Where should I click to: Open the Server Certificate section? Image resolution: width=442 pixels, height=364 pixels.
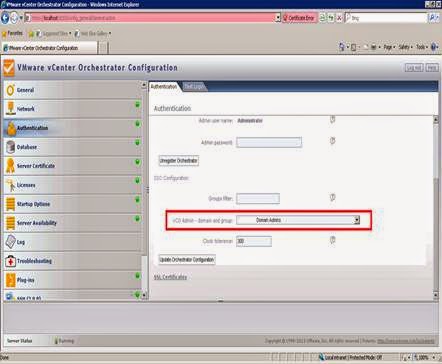[73, 166]
